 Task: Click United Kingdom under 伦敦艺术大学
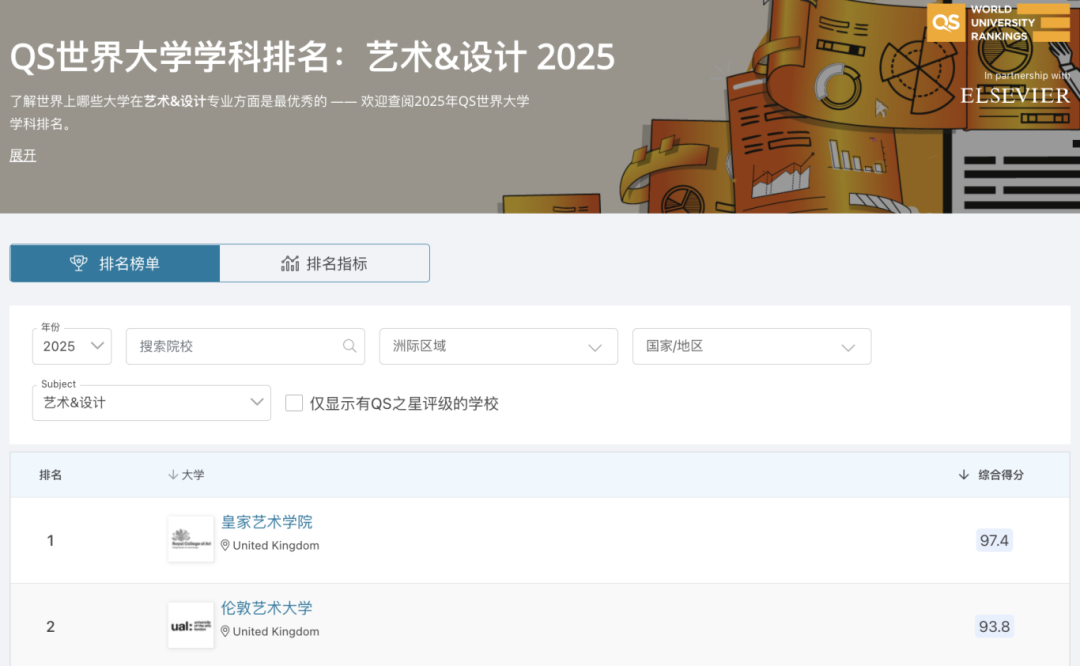(x=276, y=632)
